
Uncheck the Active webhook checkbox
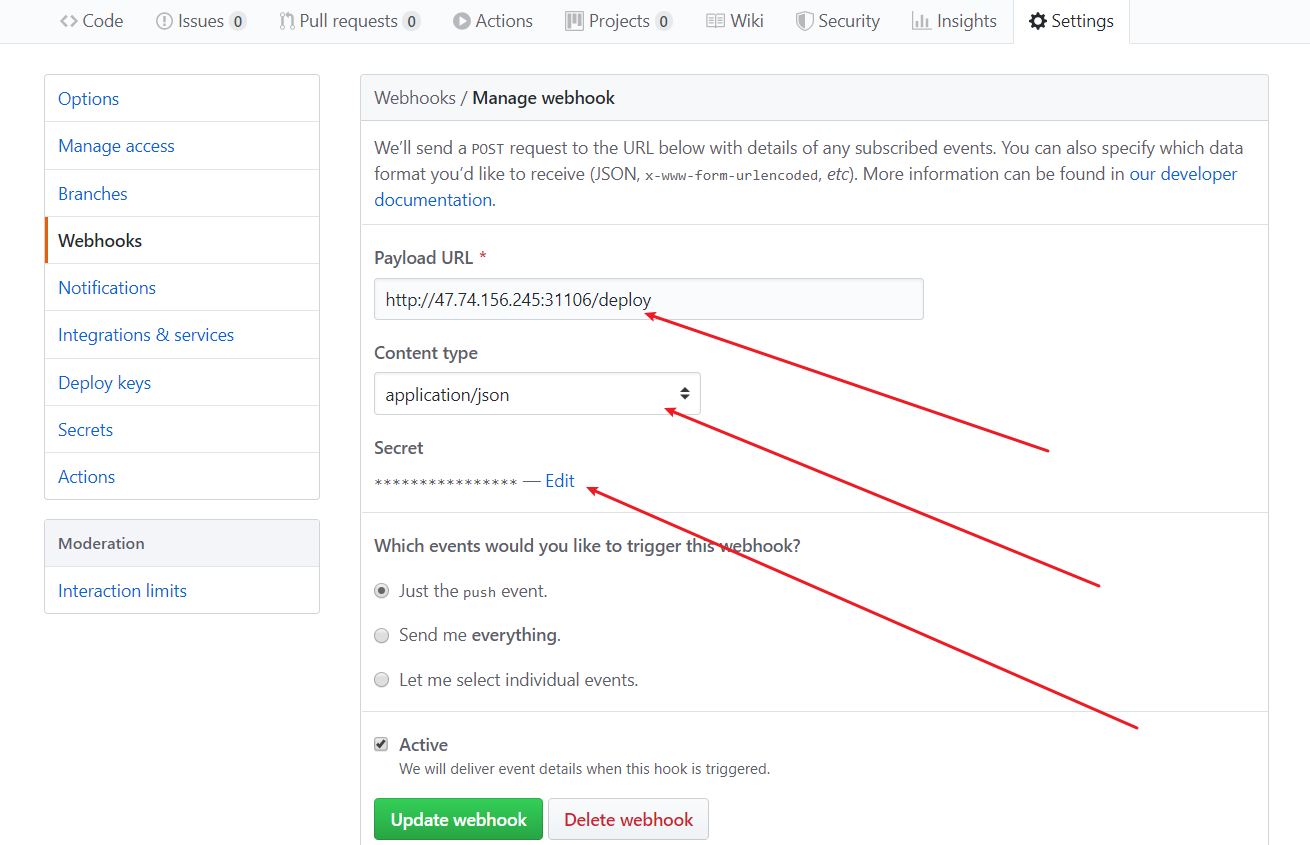[381, 743]
